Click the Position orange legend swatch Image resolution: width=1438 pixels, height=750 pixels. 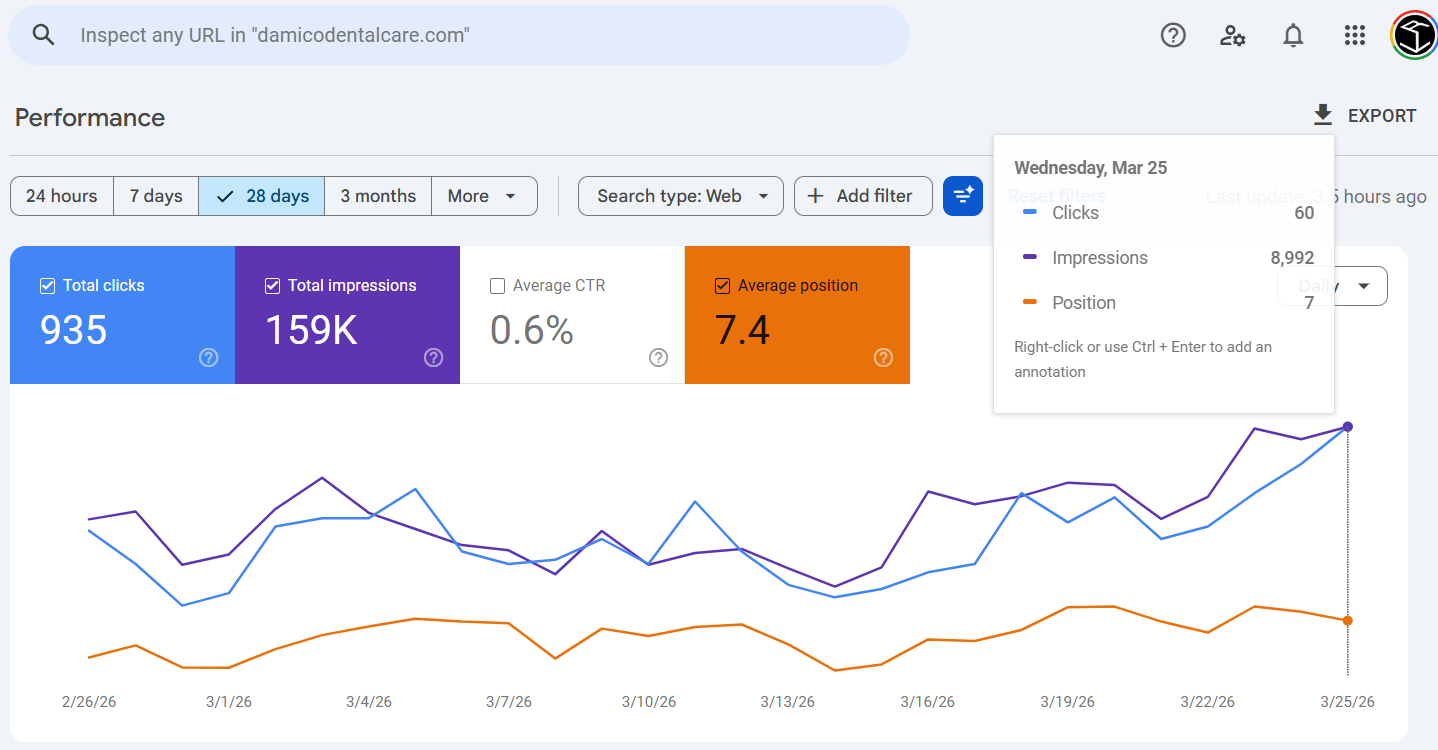coord(1030,303)
